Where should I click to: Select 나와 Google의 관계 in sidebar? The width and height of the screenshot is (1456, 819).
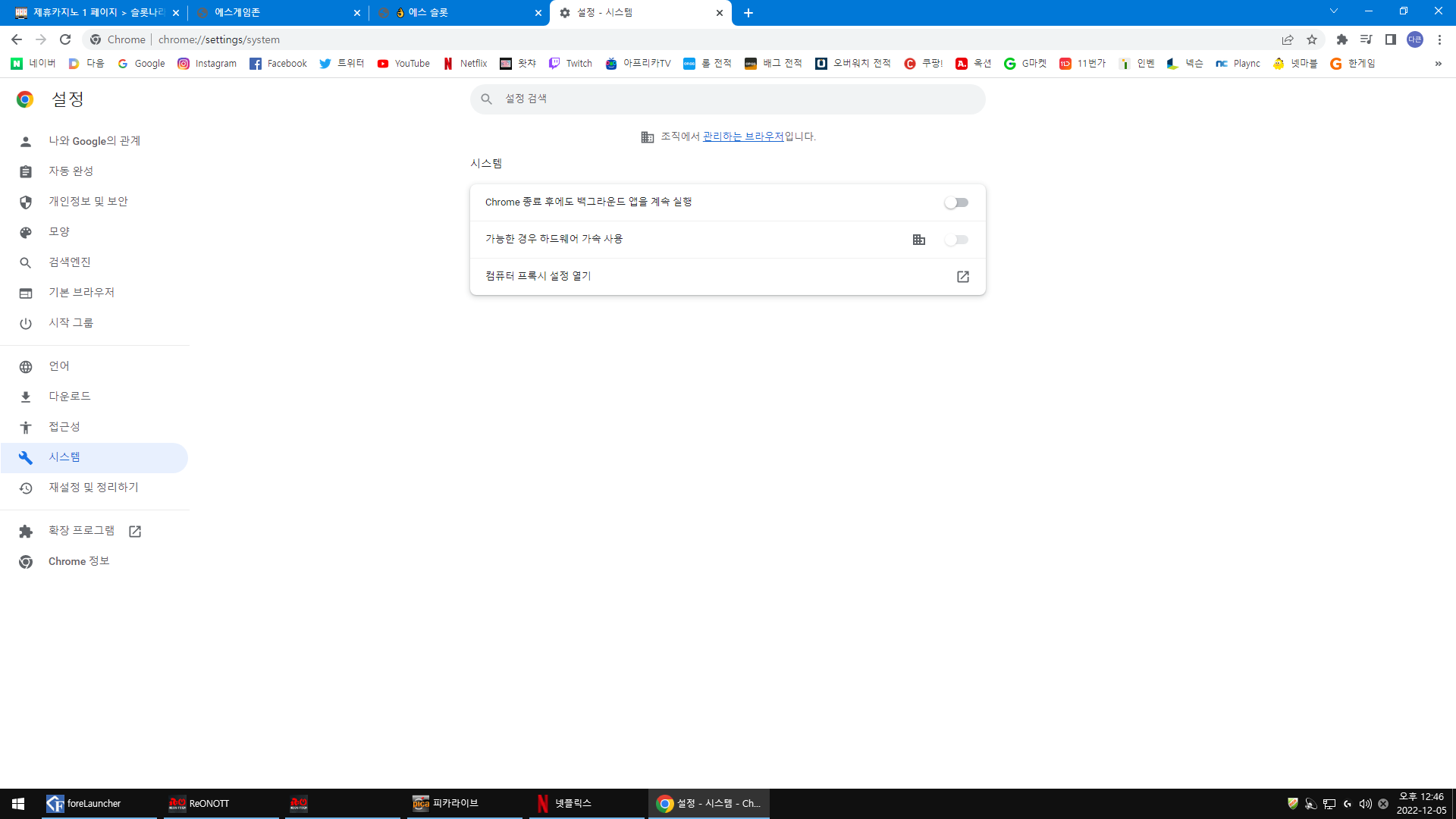tap(94, 141)
